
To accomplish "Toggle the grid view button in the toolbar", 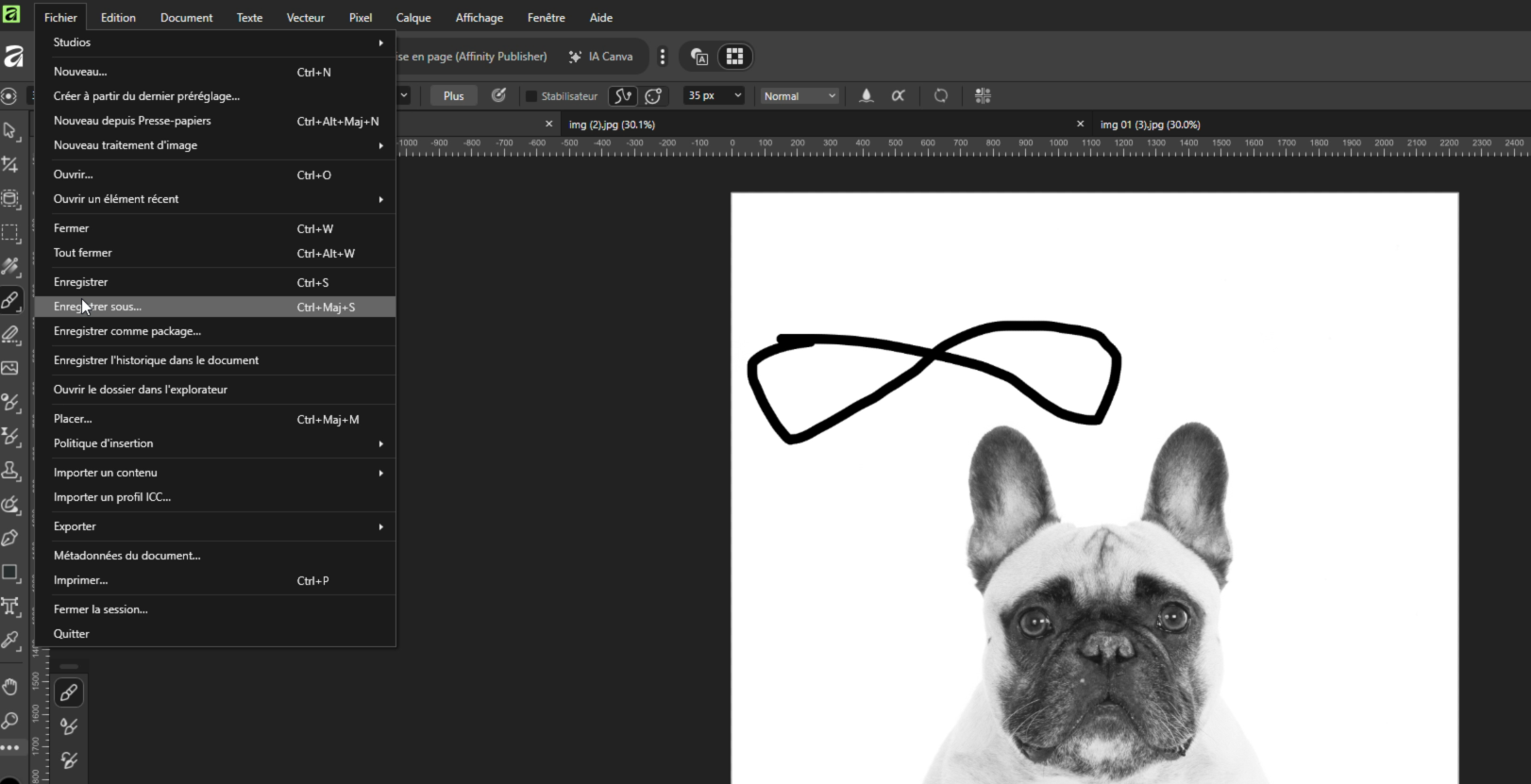I will pos(734,57).
